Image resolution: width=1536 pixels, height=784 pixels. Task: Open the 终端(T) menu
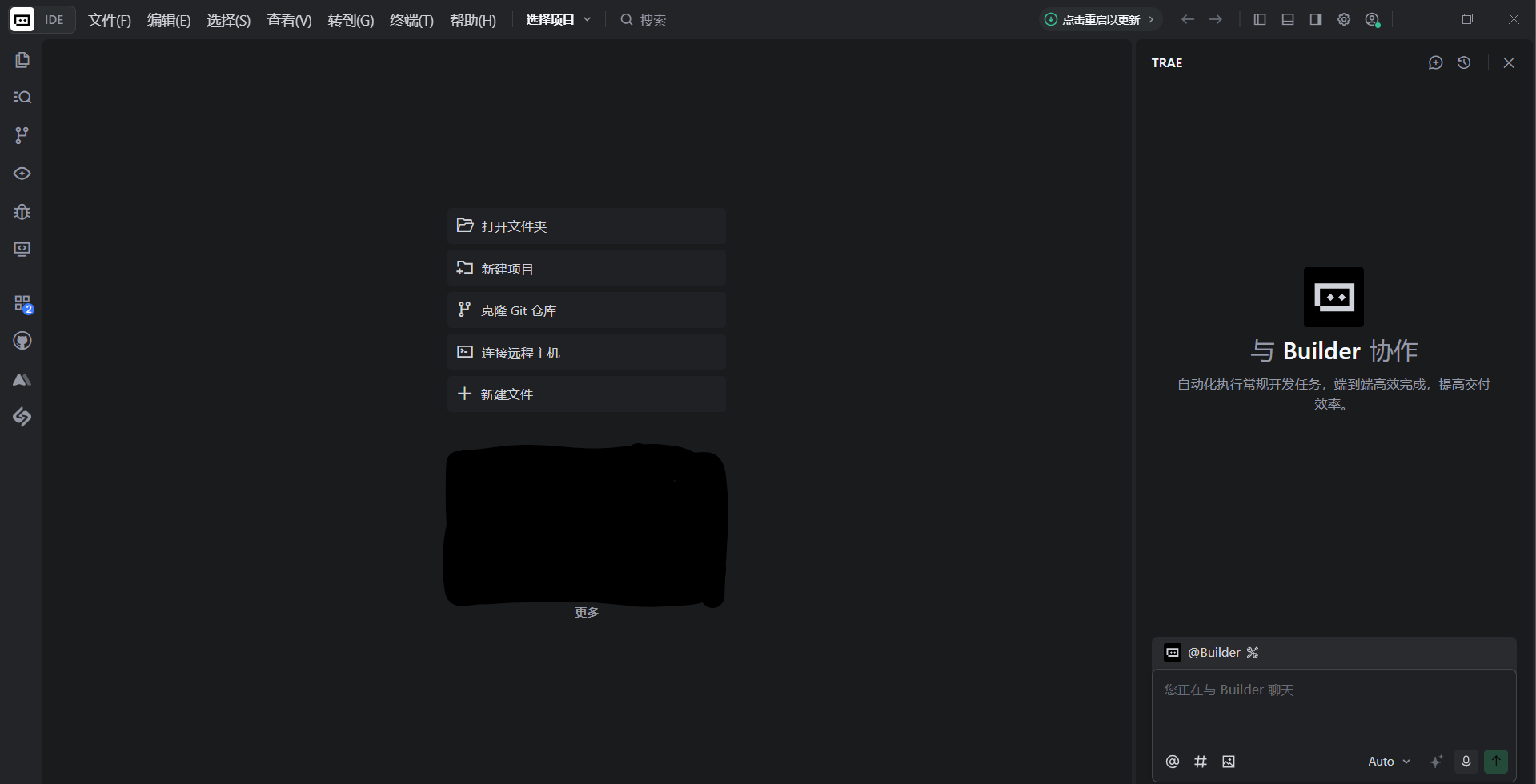[411, 20]
